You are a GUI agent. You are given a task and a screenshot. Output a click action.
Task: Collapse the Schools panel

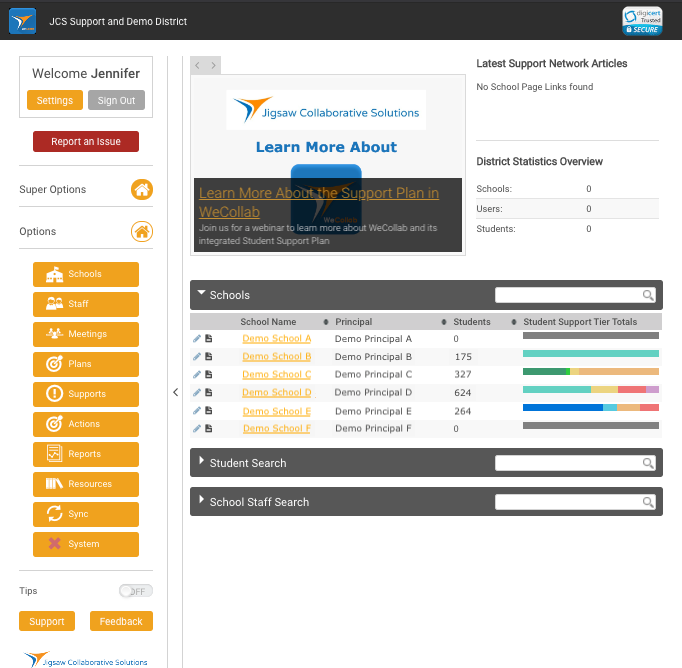[202, 294]
